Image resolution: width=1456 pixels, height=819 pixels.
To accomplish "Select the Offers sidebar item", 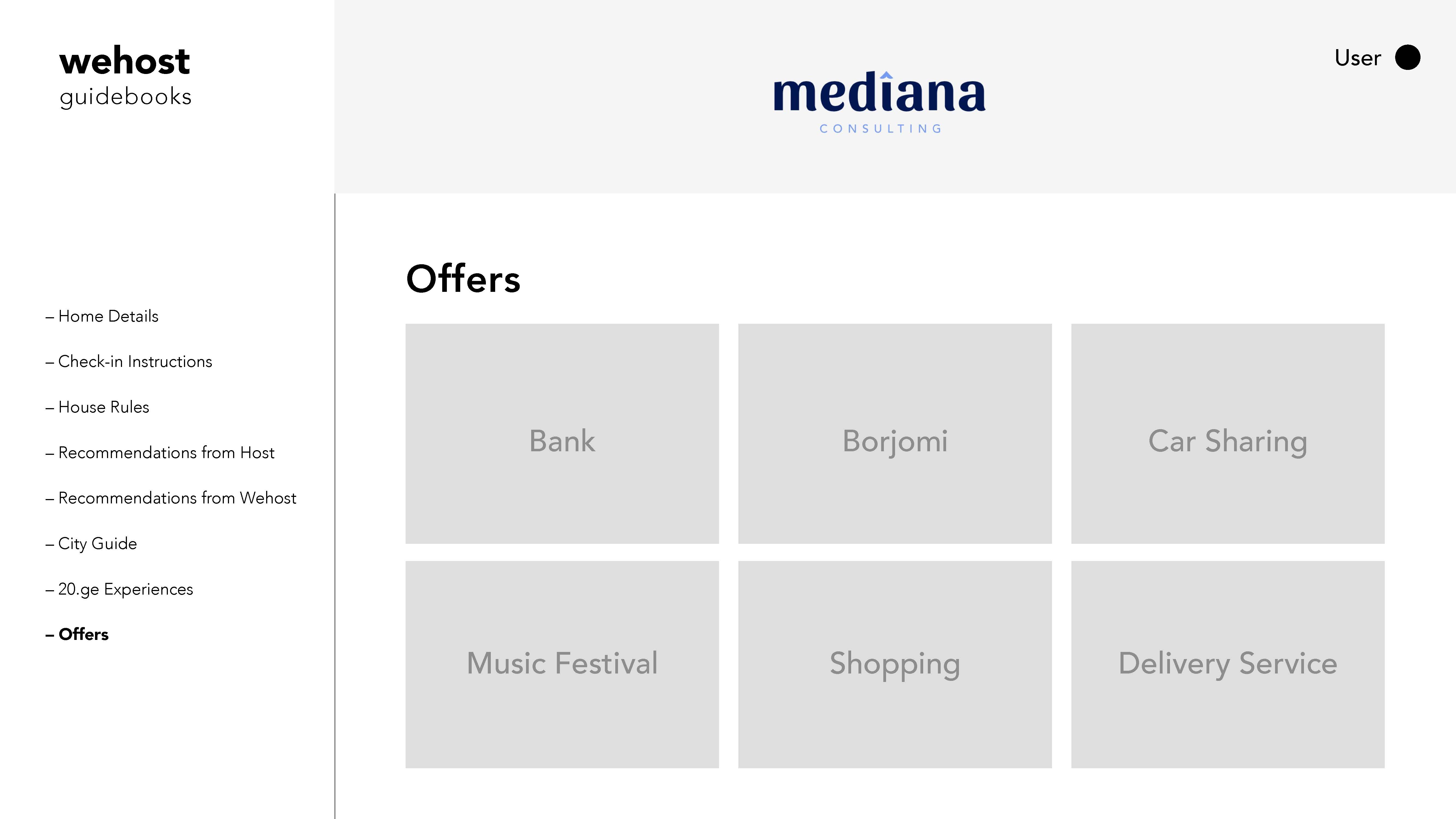I will pyautogui.click(x=83, y=635).
